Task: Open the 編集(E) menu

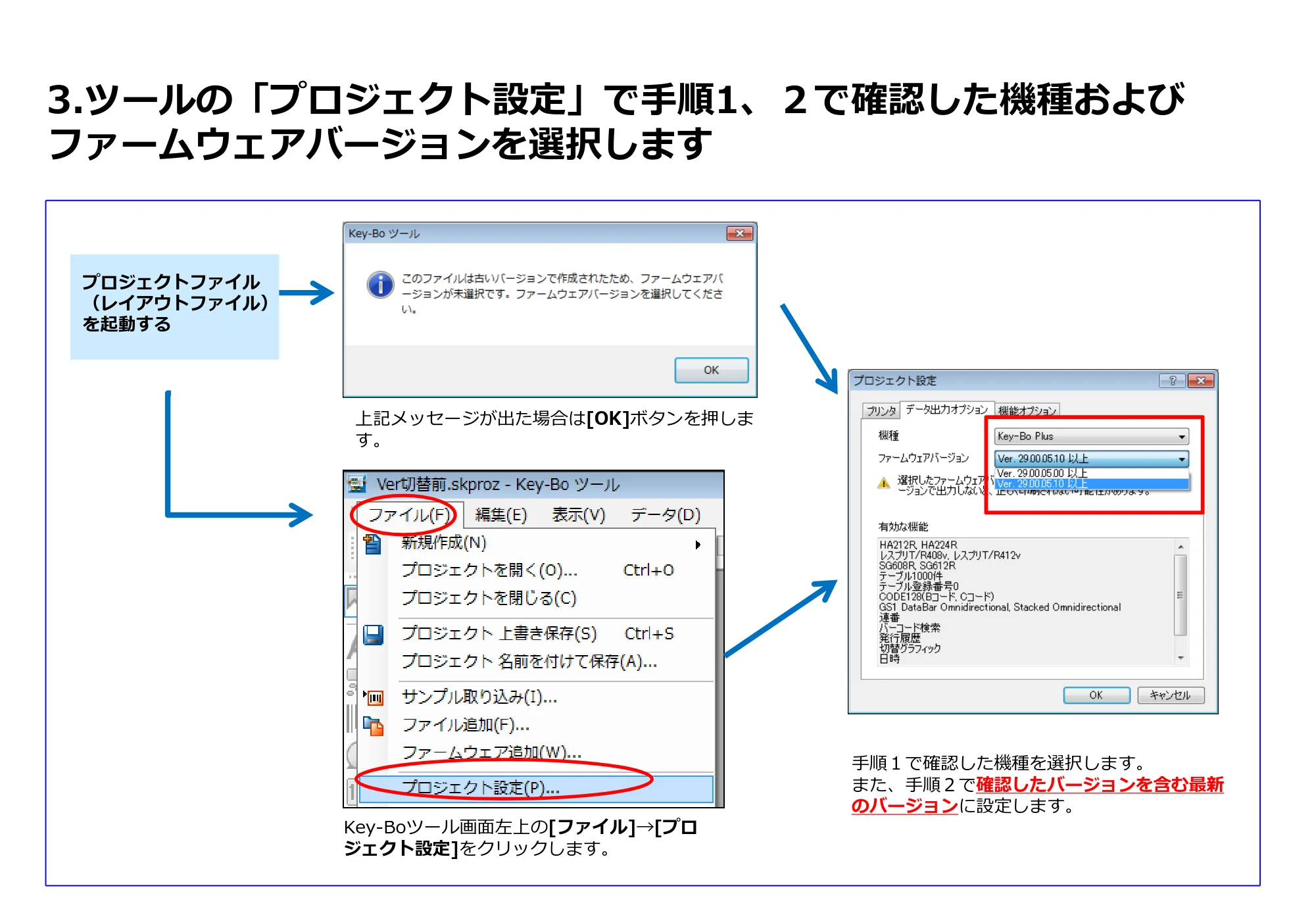Action: pyautogui.click(x=501, y=514)
